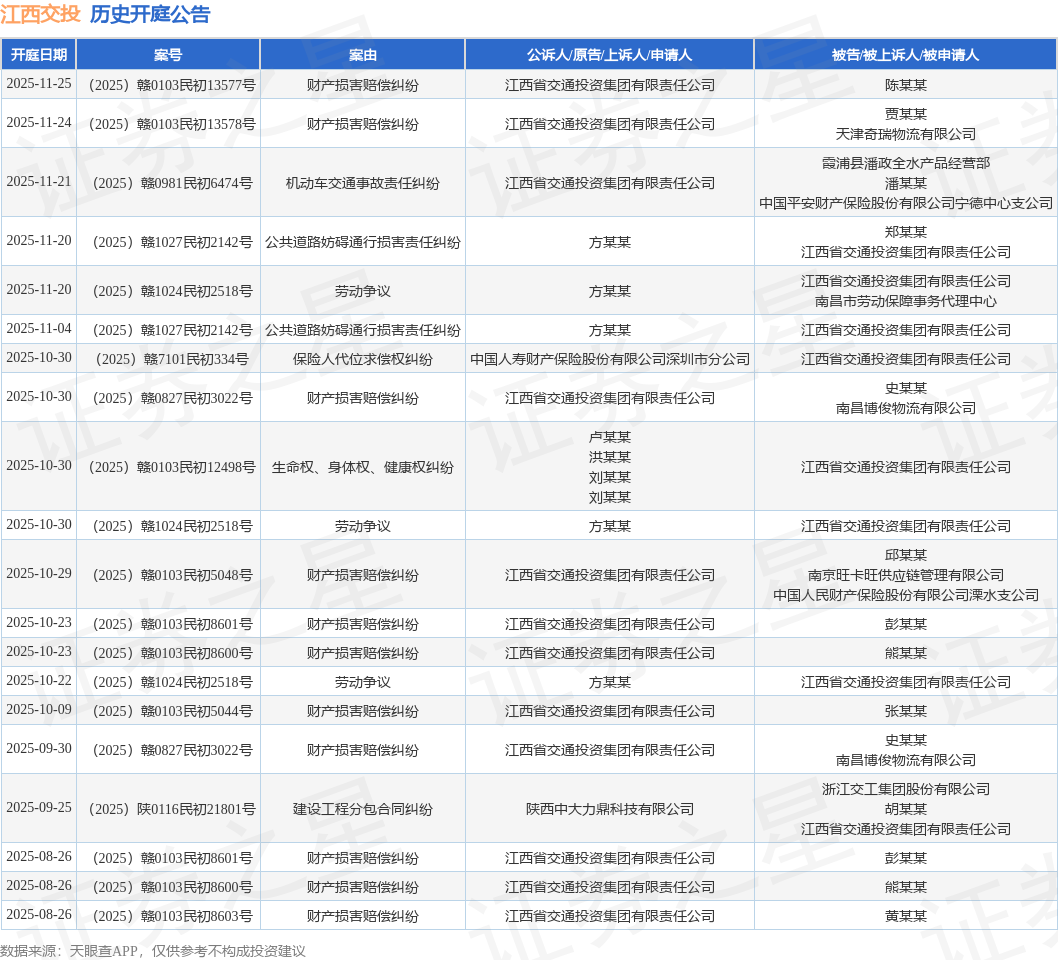Select 浙江交工集团股份有限公司 defendant text
The image size is (1058, 960).
pos(906,789)
